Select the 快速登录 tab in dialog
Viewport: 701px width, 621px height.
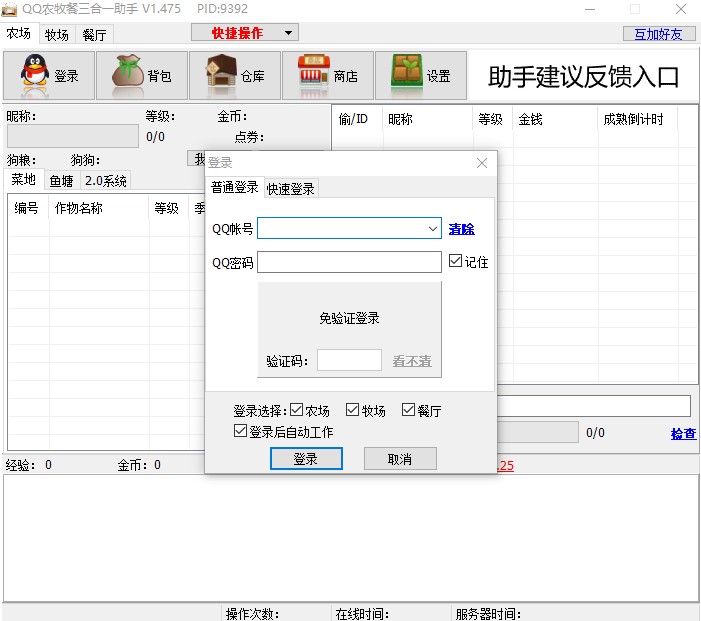[x=291, y=189]
